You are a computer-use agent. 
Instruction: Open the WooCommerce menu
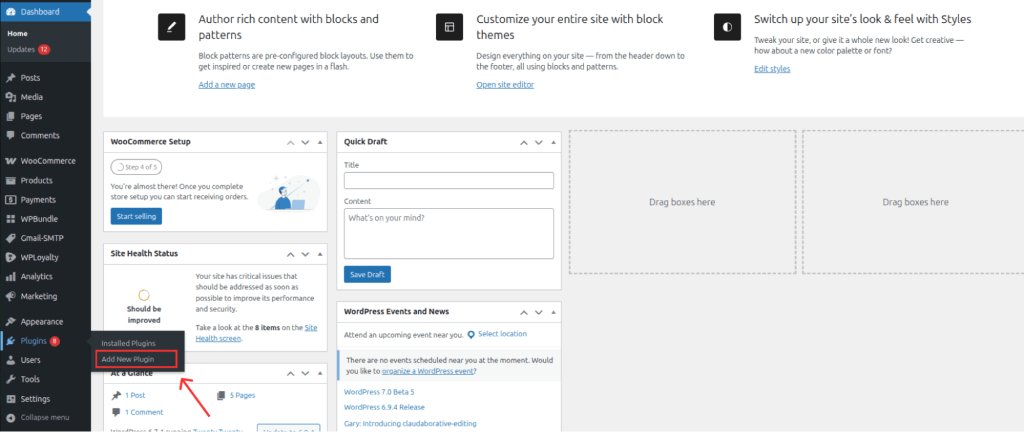click(x=46, y=161)
